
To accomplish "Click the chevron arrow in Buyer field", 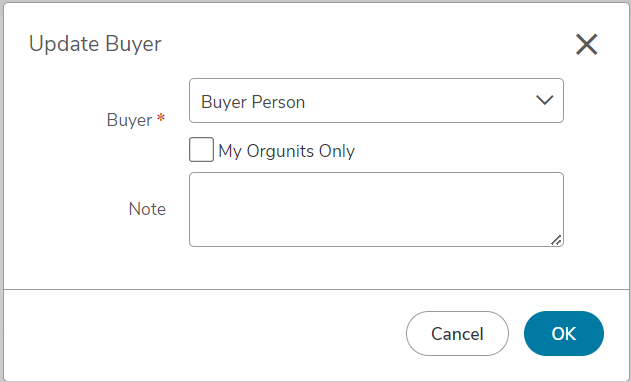I will pyautogui.click(x=544, y=100).
